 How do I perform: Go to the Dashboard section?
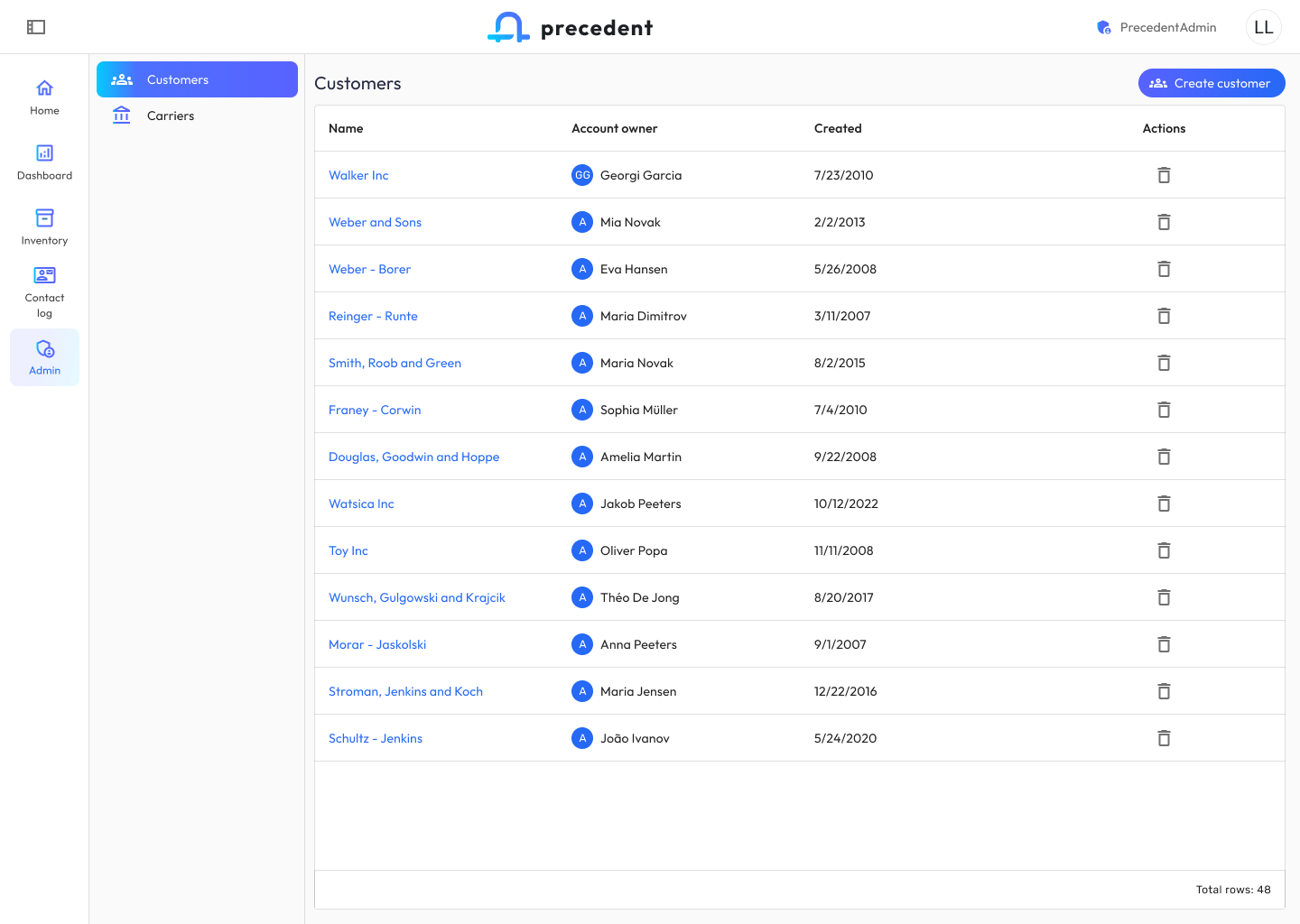44,162
